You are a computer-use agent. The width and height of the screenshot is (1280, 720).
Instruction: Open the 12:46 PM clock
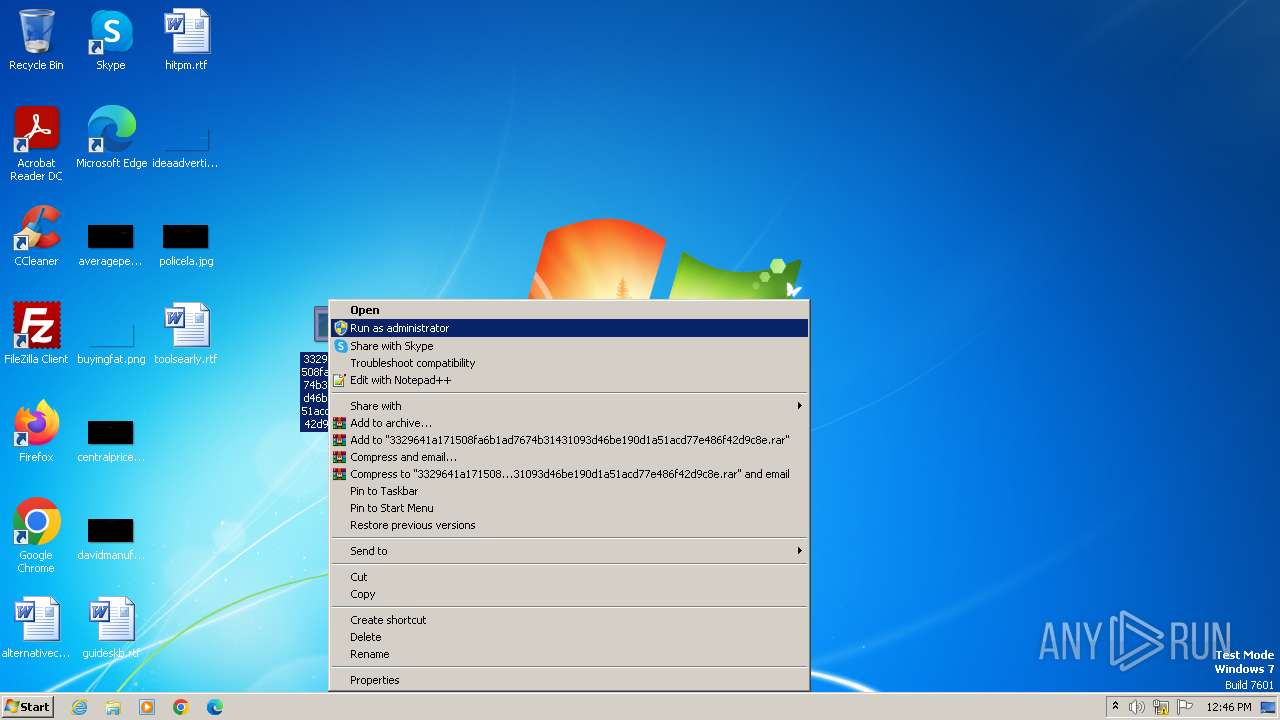[x=1229, y=707]
